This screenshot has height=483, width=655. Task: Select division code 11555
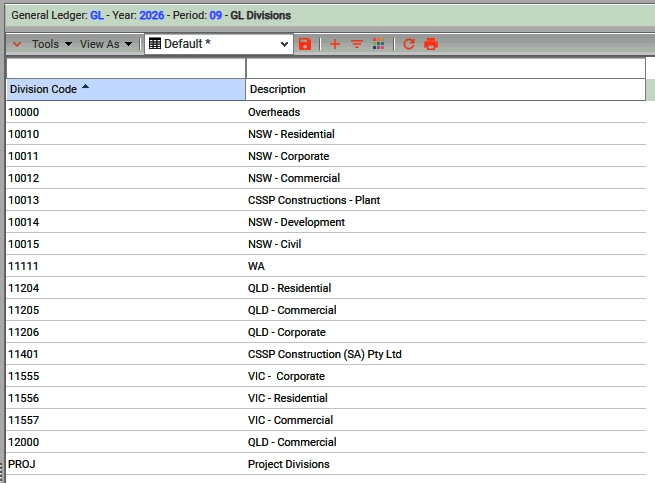[x=23, y=376]
